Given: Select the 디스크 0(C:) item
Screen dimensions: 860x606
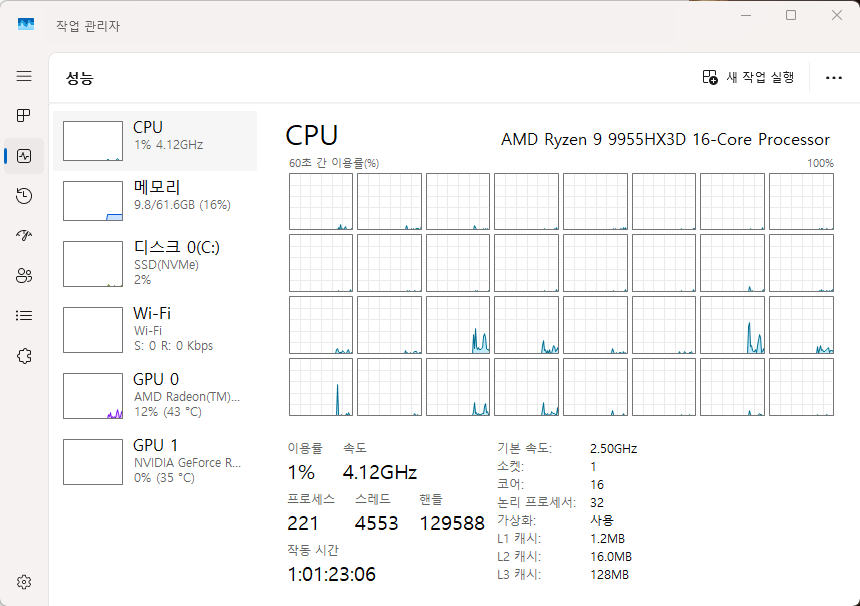Looking at the screenshot, I should coord(159,263).
